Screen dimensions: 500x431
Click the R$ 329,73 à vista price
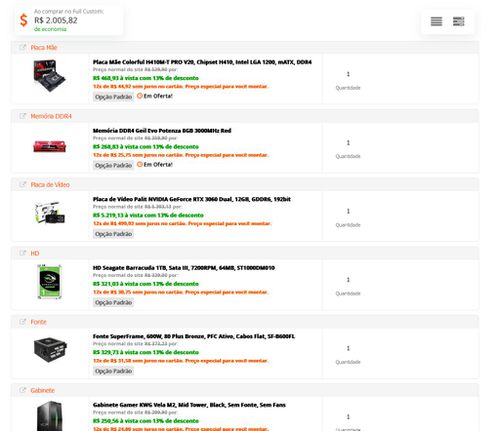[146, 352]
